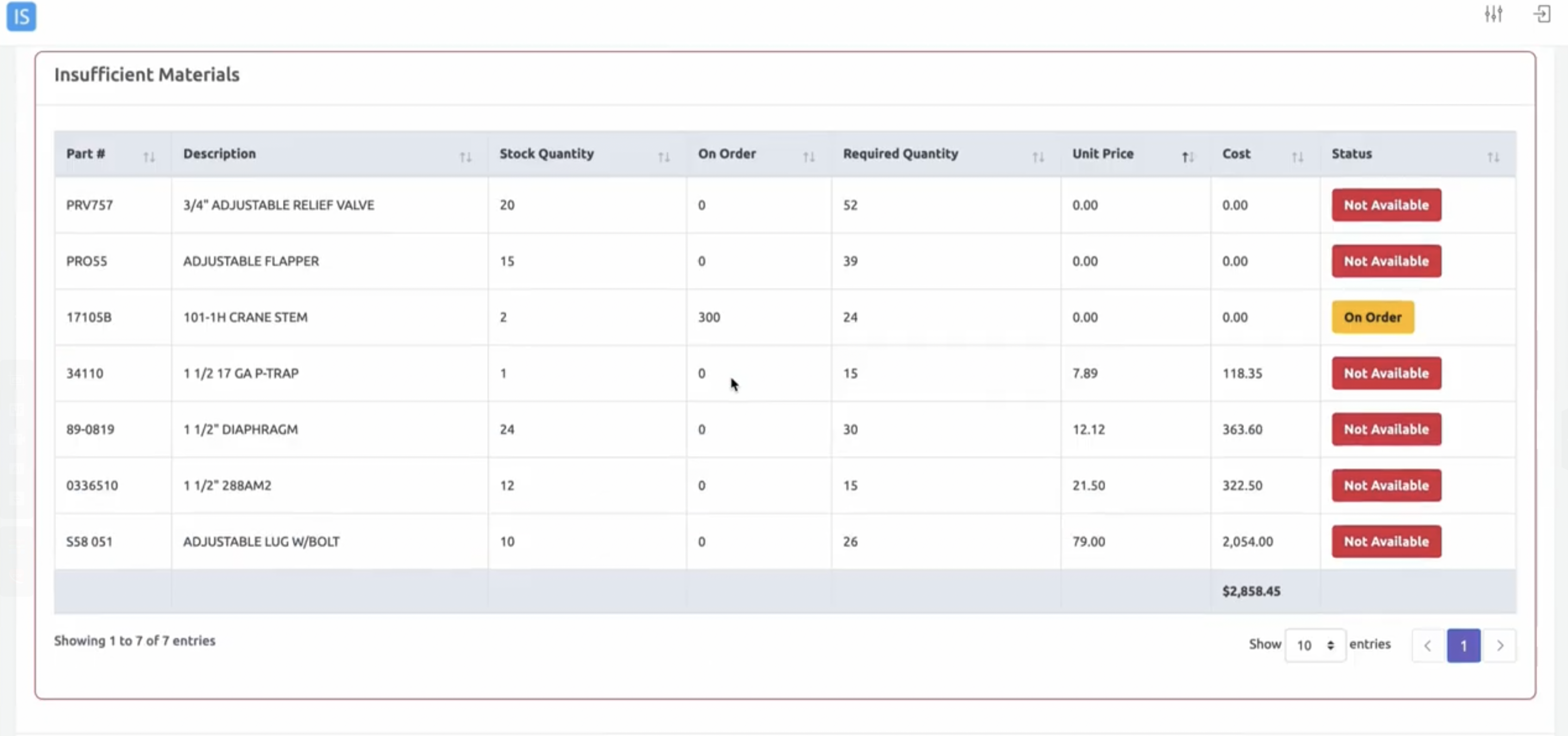1568x736 pixels.
Task: Open the Show entries count dropdown
Action: pos(1314,645)
